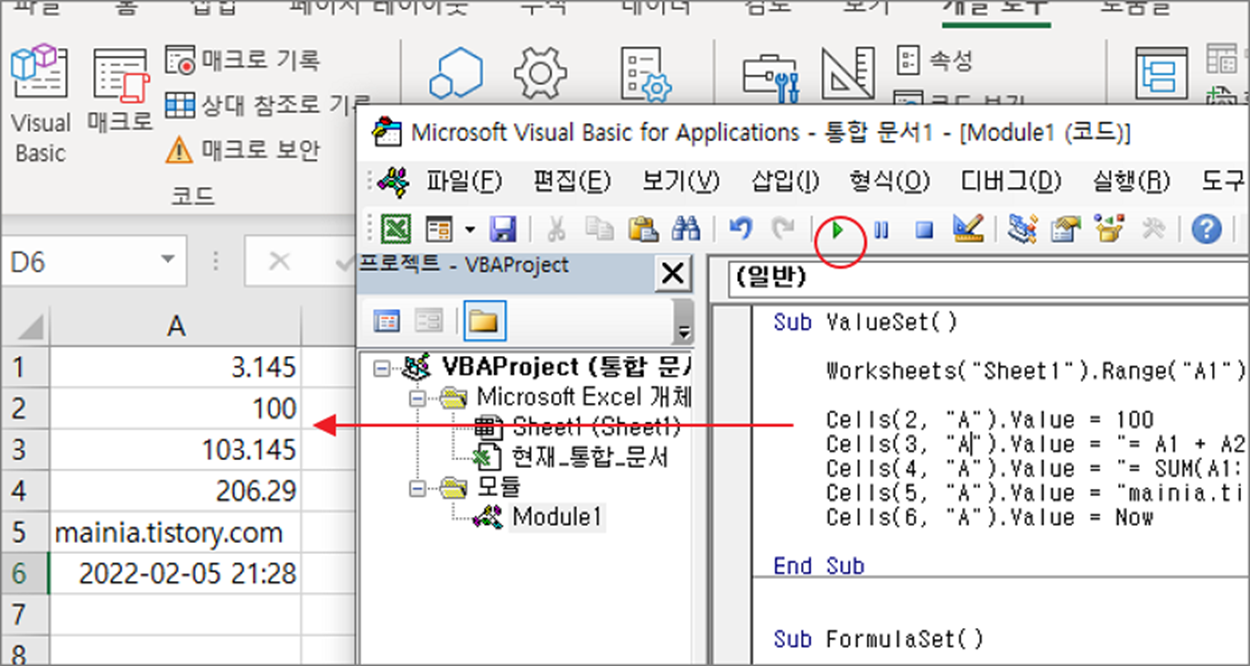1250x666 pixels.
Task: Open Object Browser toolbar icon
Action: [1110, 230]
